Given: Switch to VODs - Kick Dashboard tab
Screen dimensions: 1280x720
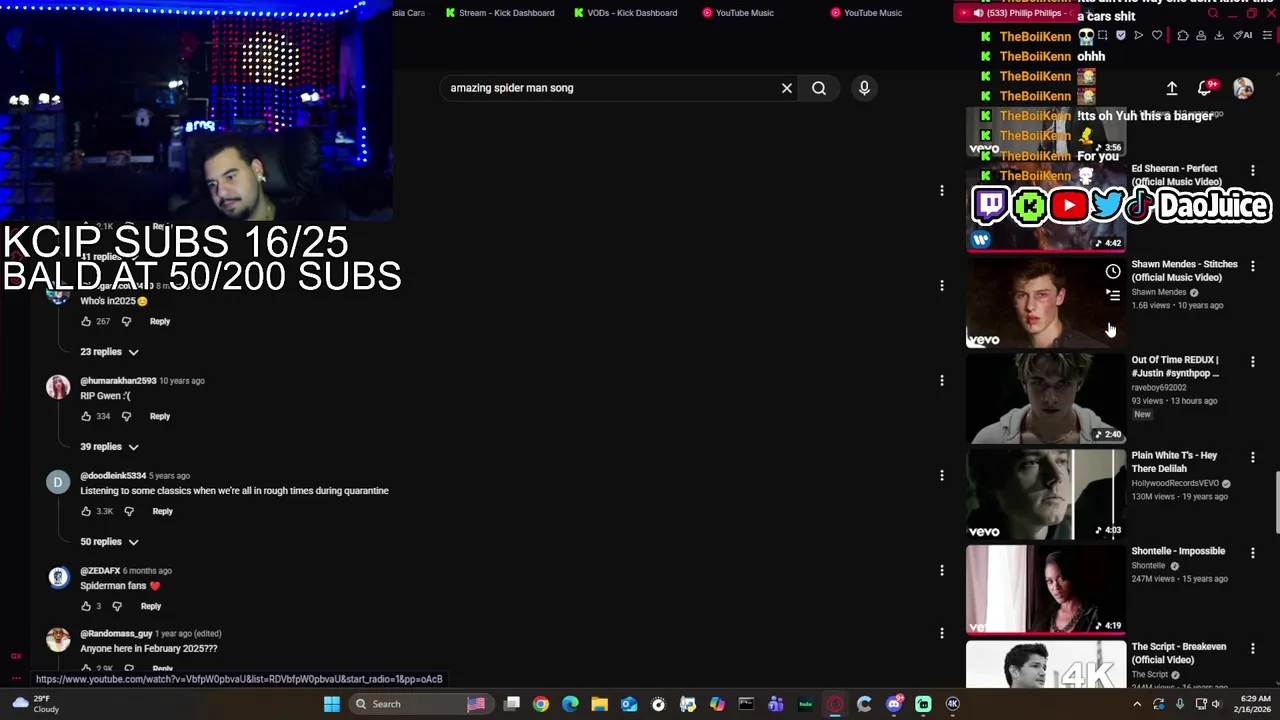Looking at the screenshot, I should [626, 13].
